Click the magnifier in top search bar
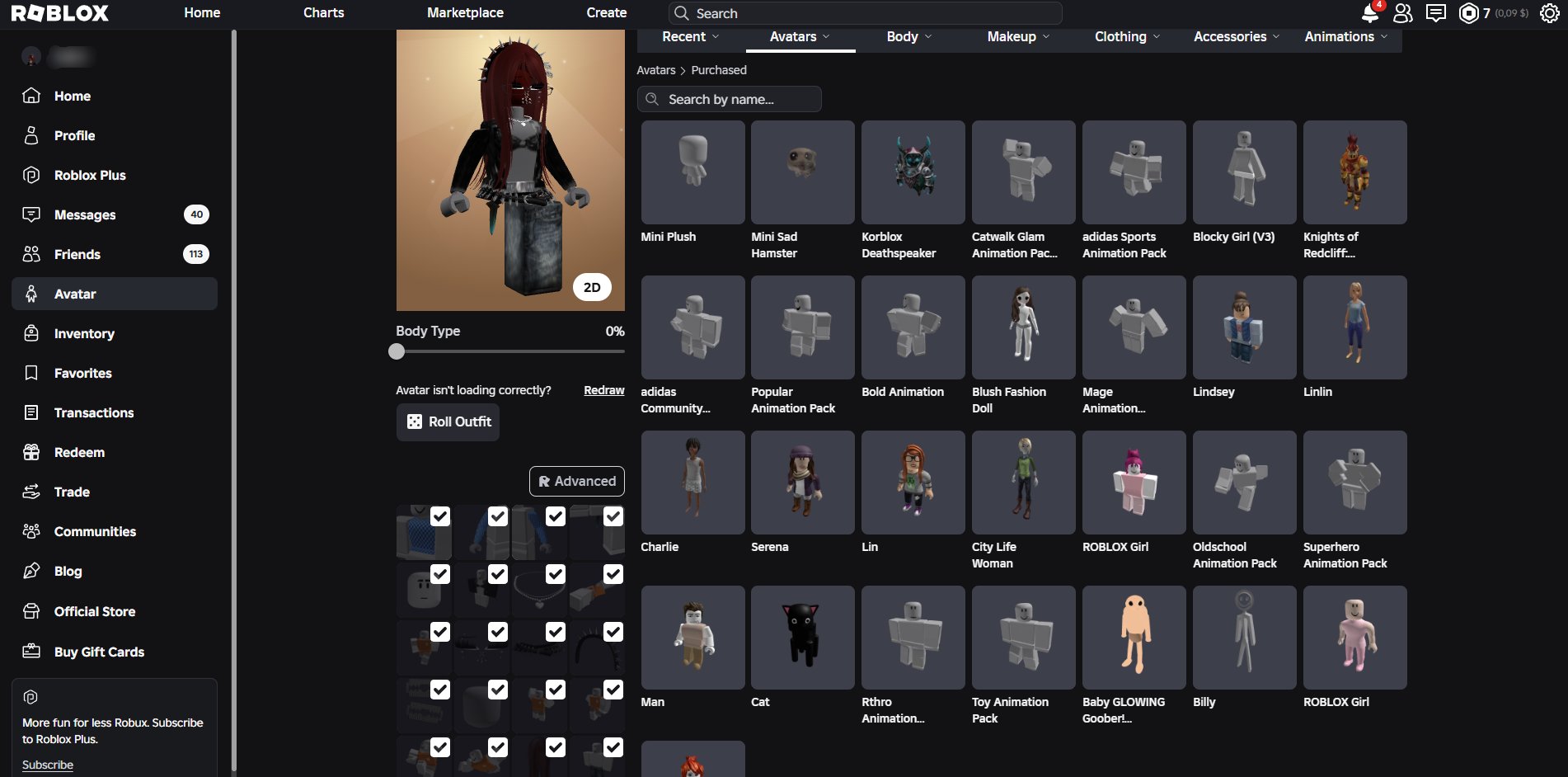 pos(681,13)
